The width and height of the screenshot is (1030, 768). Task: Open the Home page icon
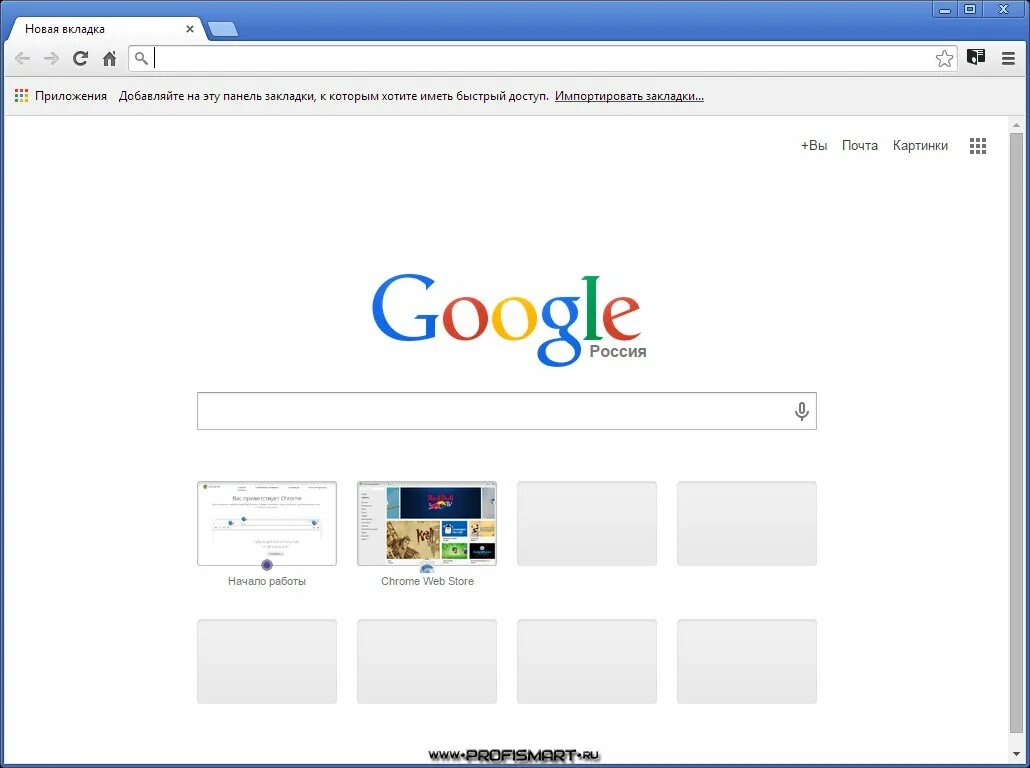click(x=110, y=58)
